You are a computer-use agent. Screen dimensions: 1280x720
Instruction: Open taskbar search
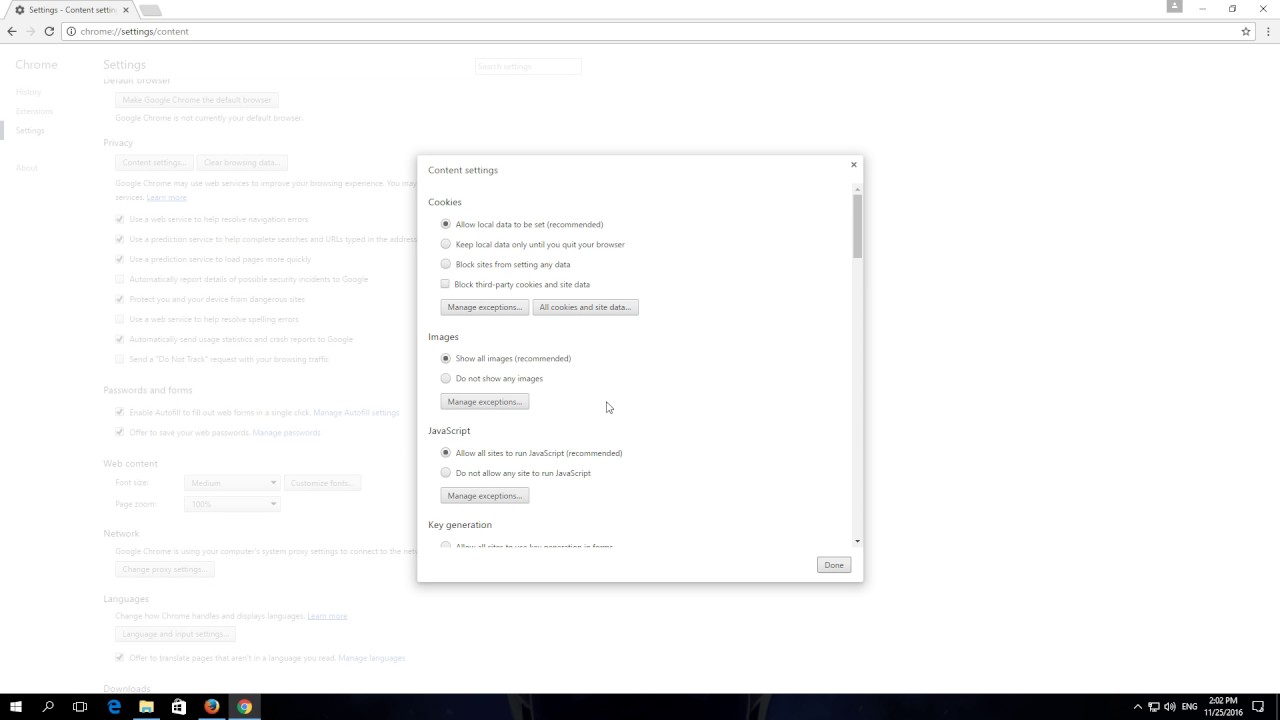pos(48,706)
